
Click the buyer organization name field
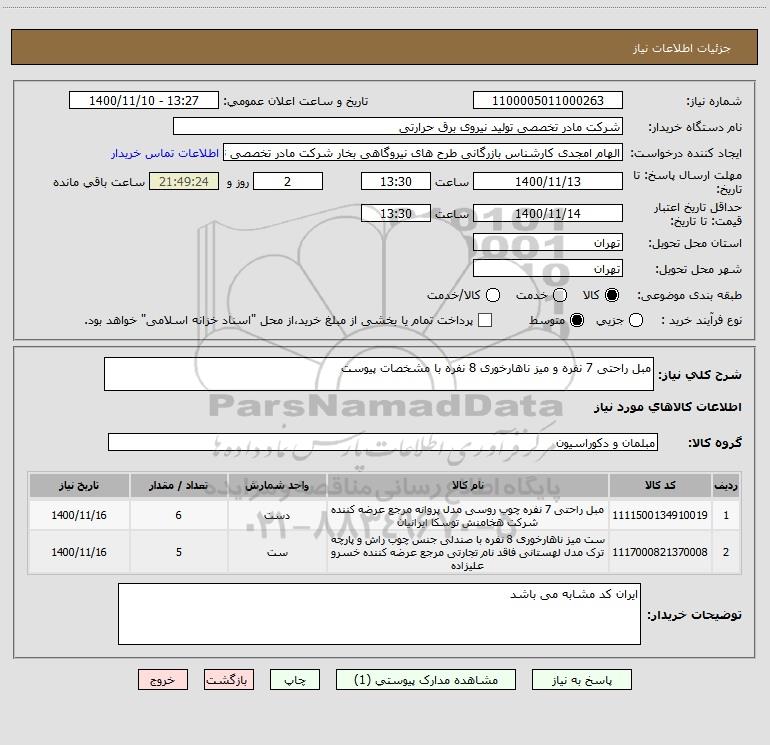pyautogui.click(x=398, y=127)
